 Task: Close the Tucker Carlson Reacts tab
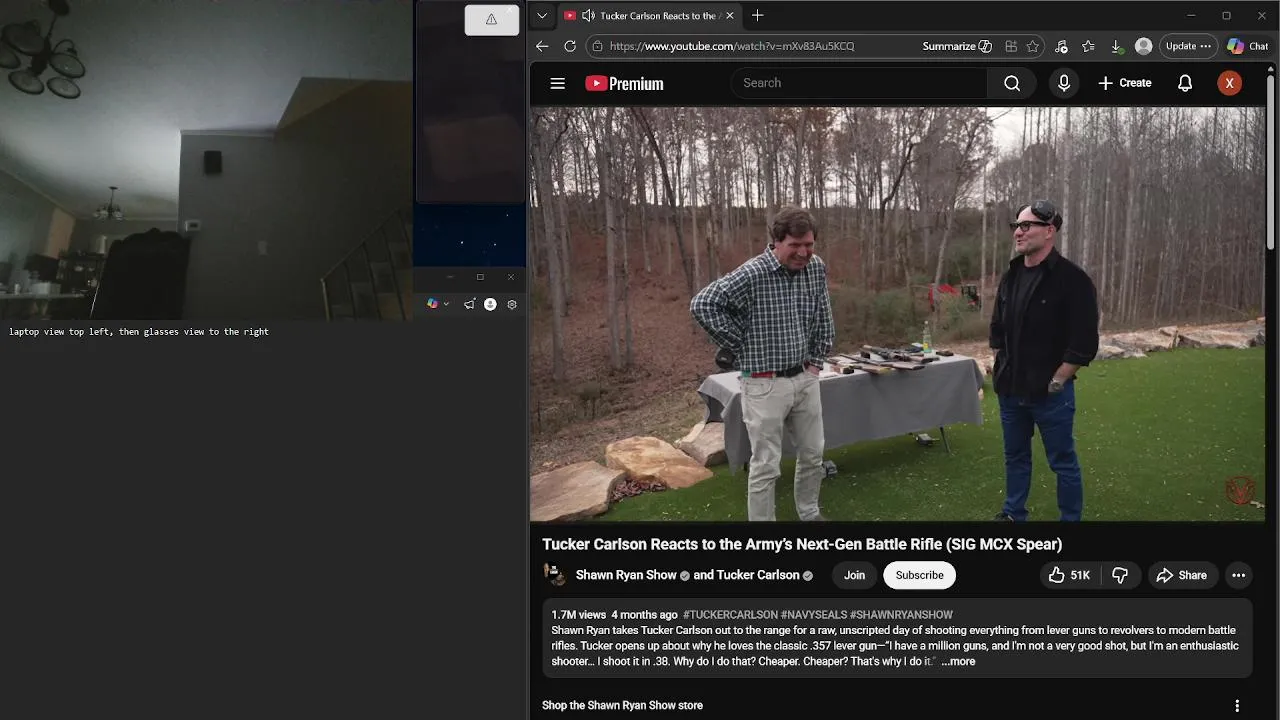730,15
